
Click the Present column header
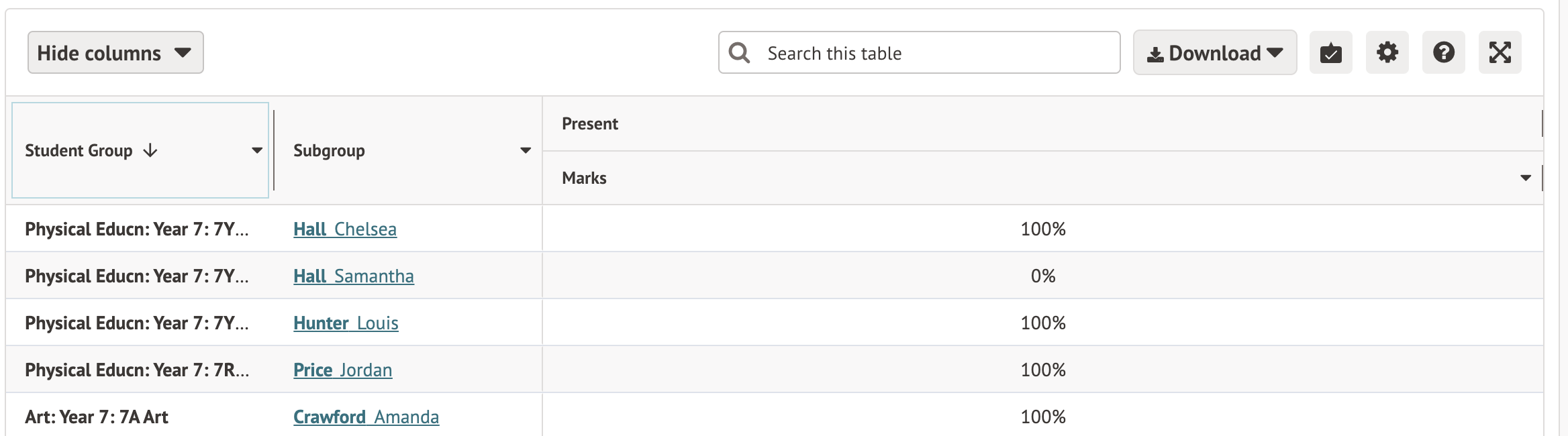pos(590,123)
